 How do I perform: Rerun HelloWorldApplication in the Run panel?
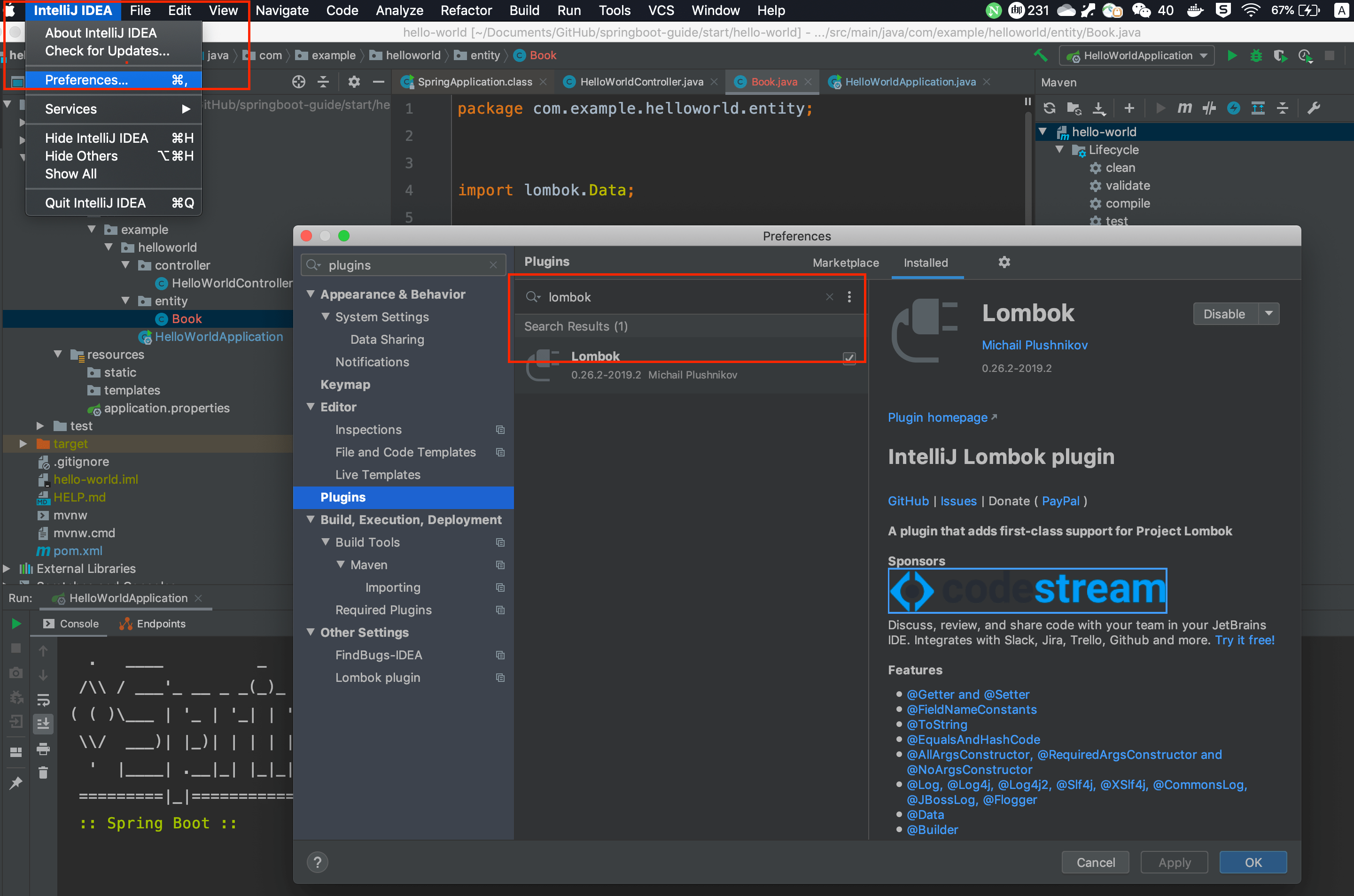pos(16,624)
